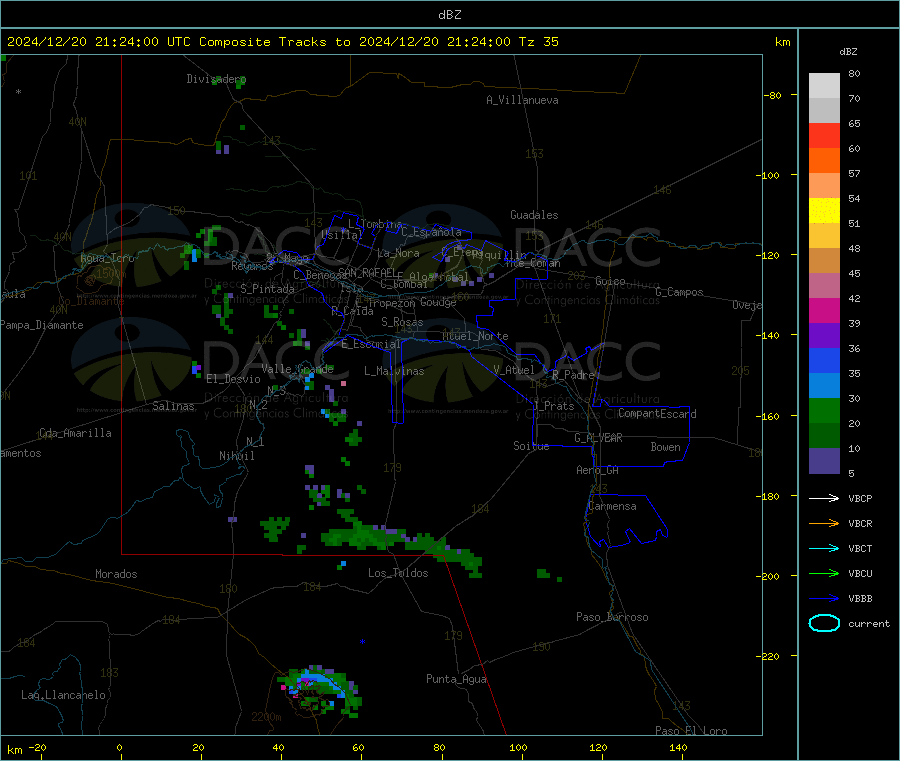Click the Paso_El_Loro map label
The image size is (900, 761).
point(691,731)
